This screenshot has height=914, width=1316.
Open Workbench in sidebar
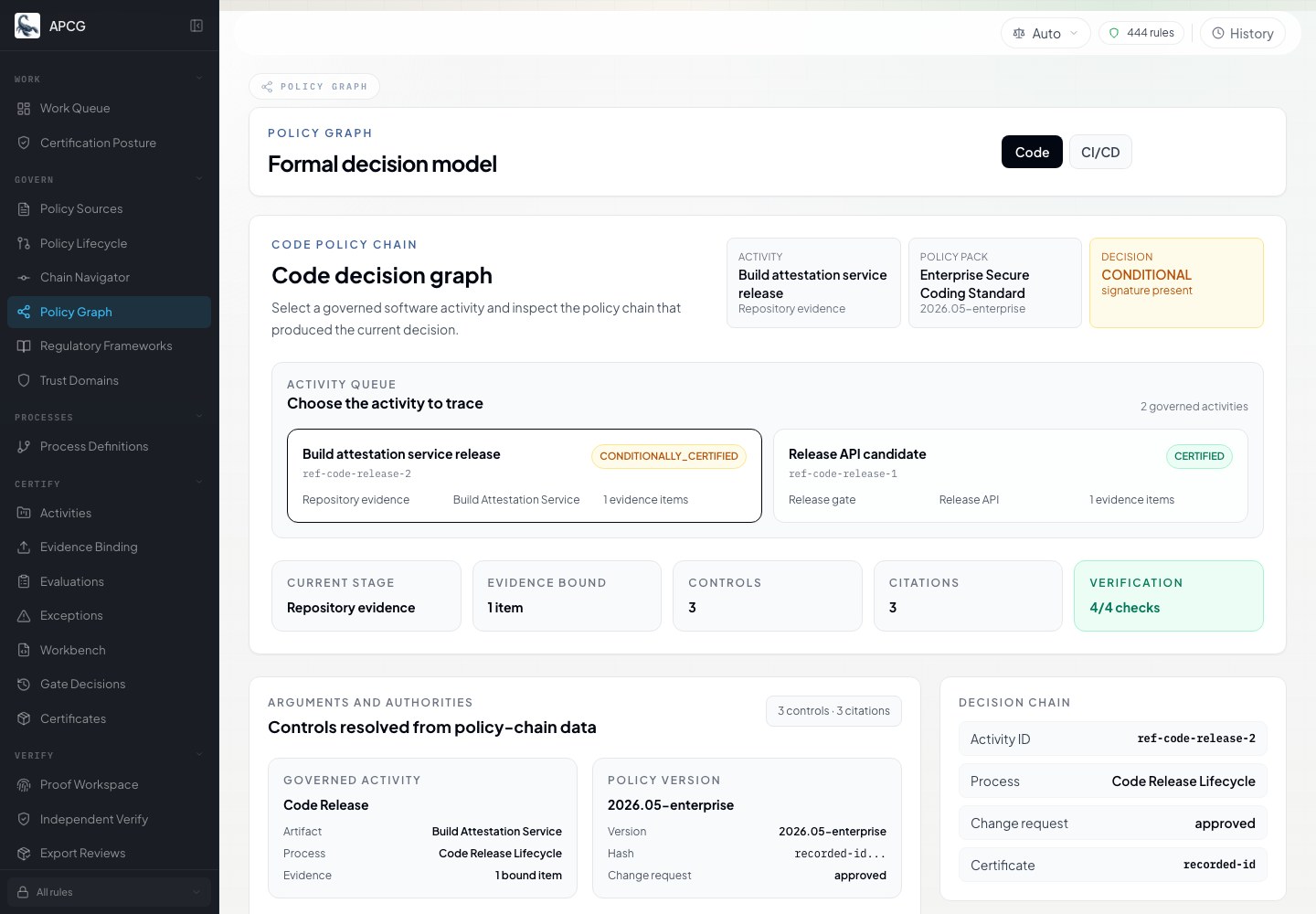(x=109, y=650)
